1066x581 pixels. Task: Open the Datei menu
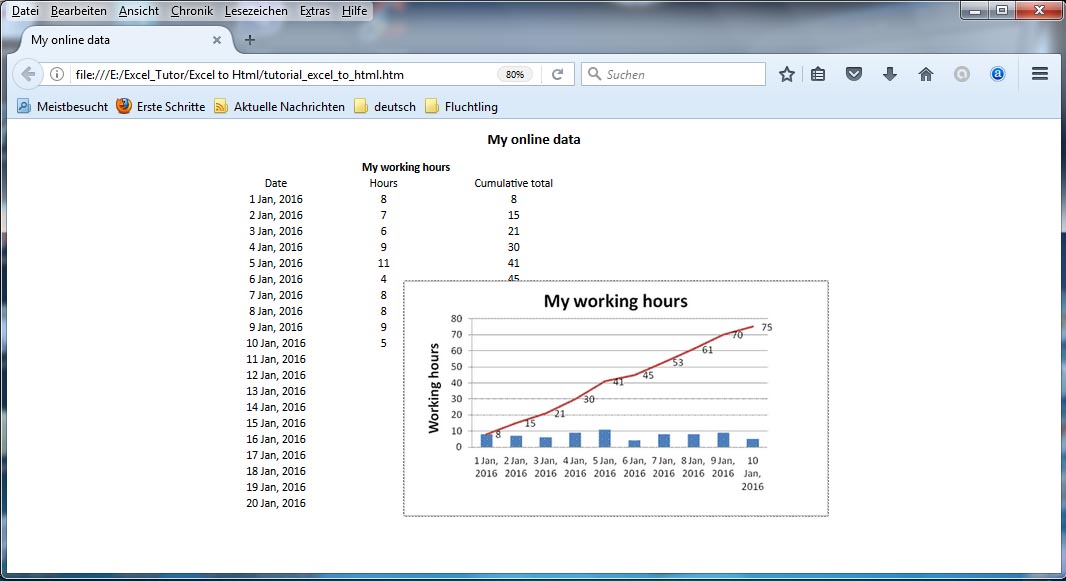coord(25,11)
